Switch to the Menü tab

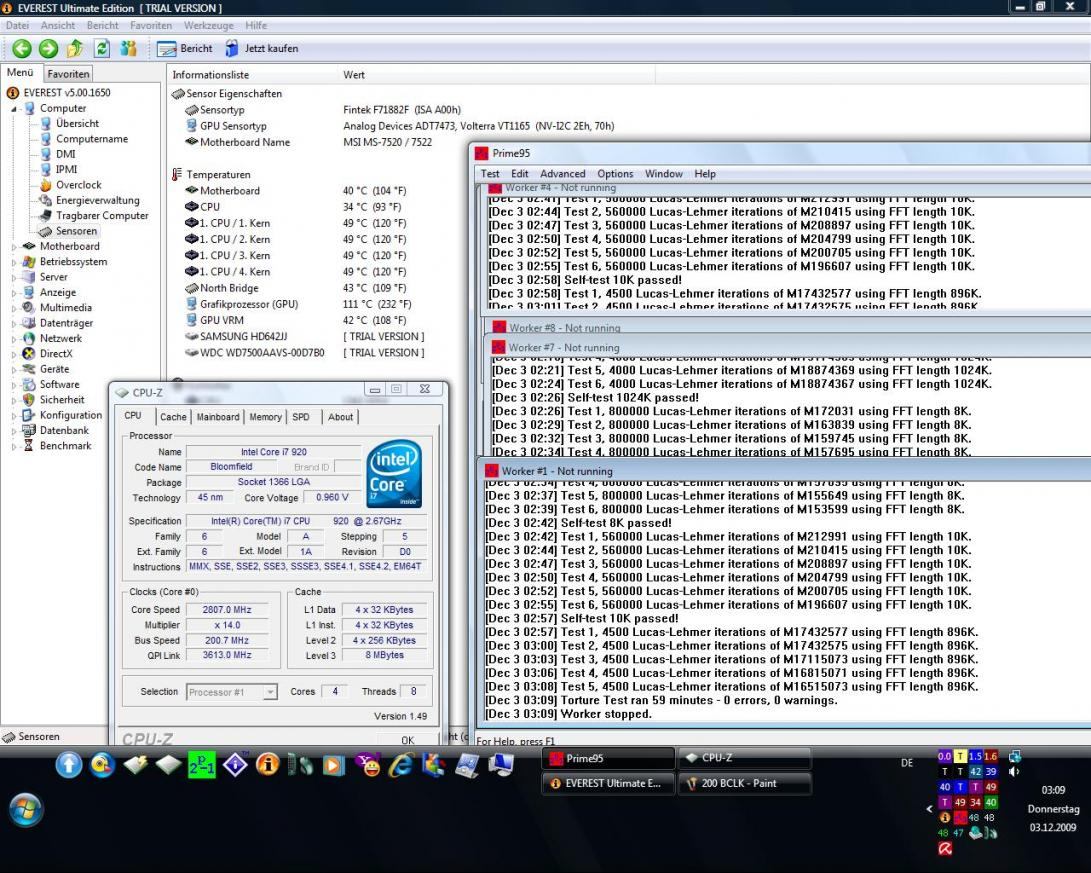click(20, 72)
